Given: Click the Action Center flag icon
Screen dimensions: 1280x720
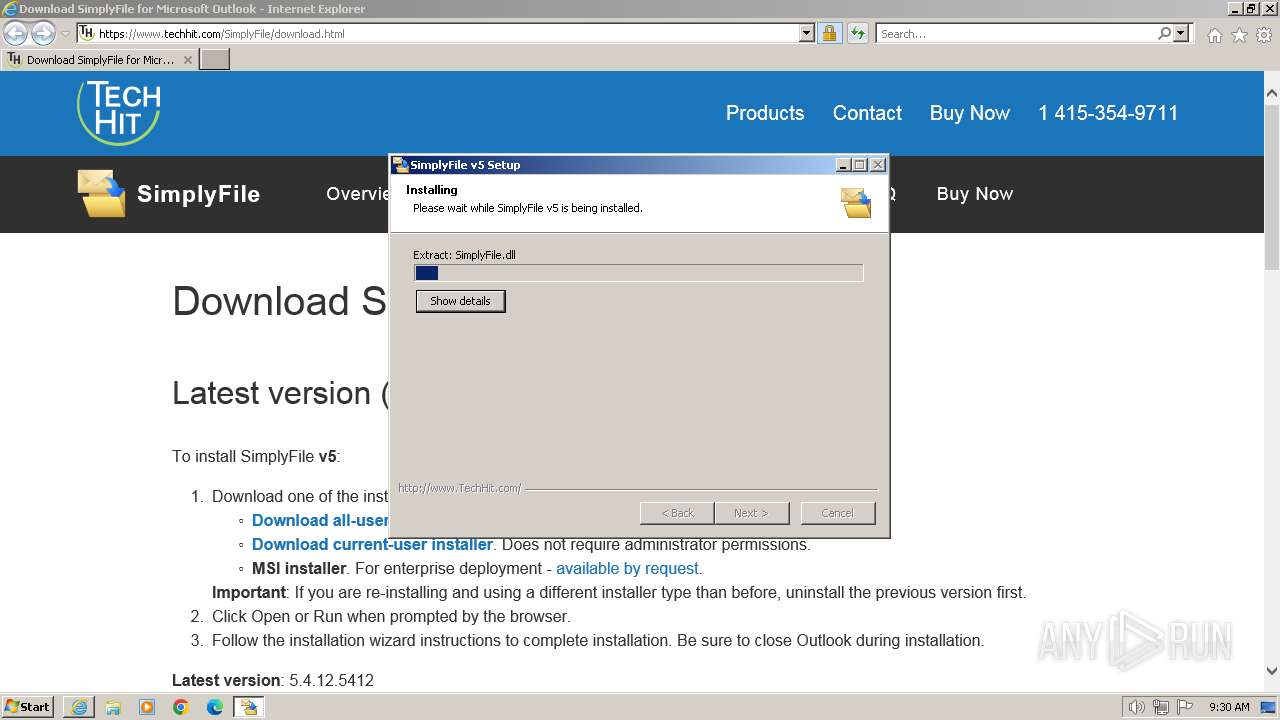Looking at the screenshot, I should [x=1184, y=707].
